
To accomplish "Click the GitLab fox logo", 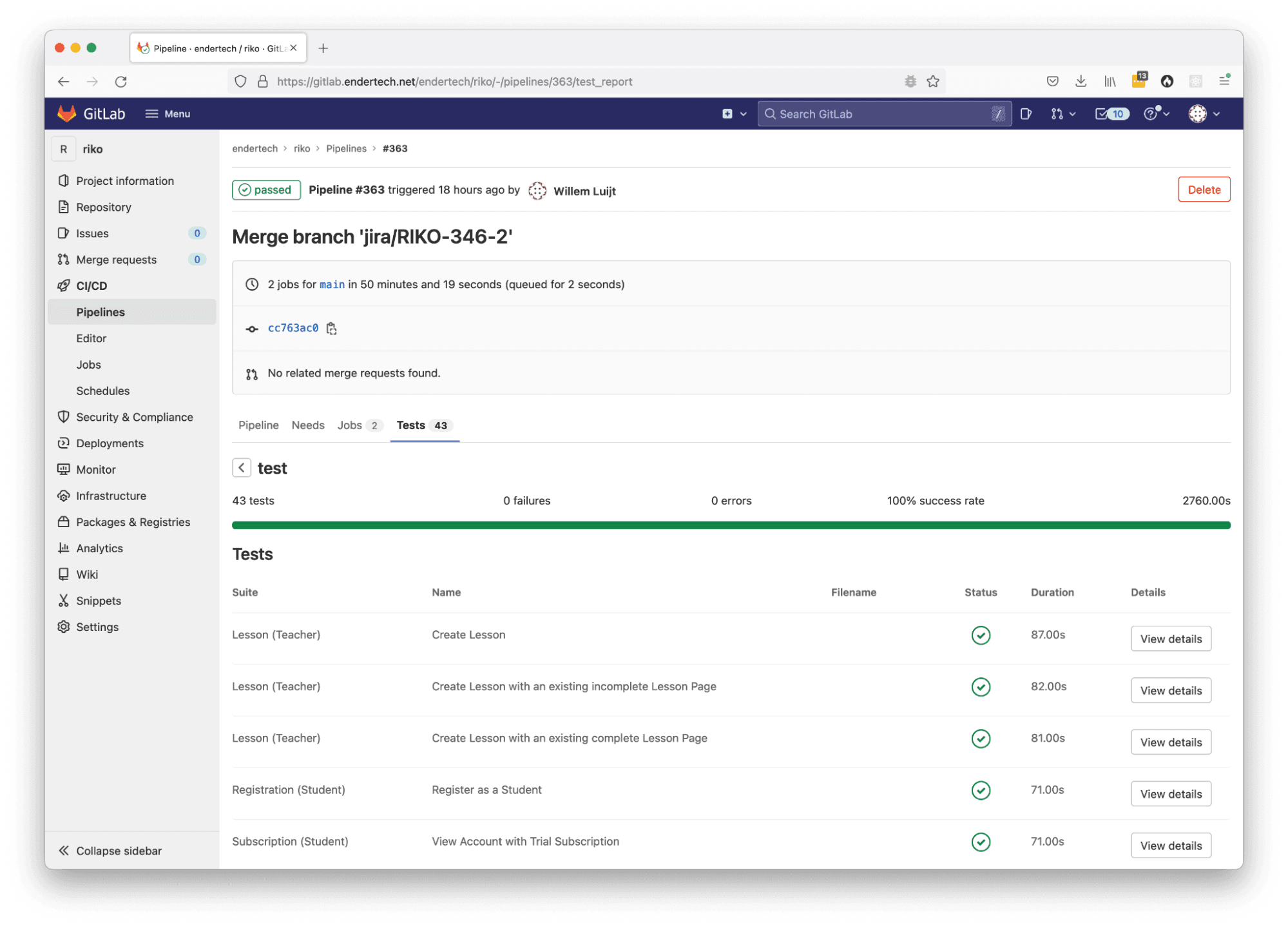I will [x=67, y=114].
